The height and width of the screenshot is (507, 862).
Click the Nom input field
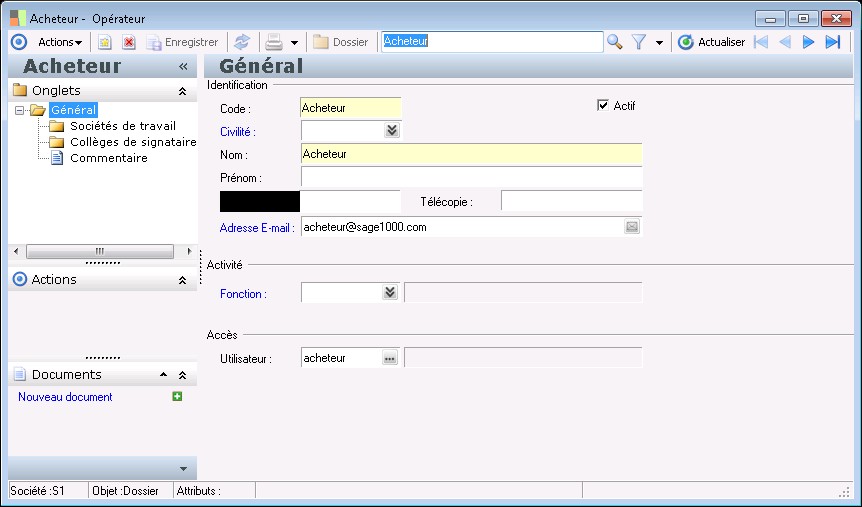pos(471,155)
